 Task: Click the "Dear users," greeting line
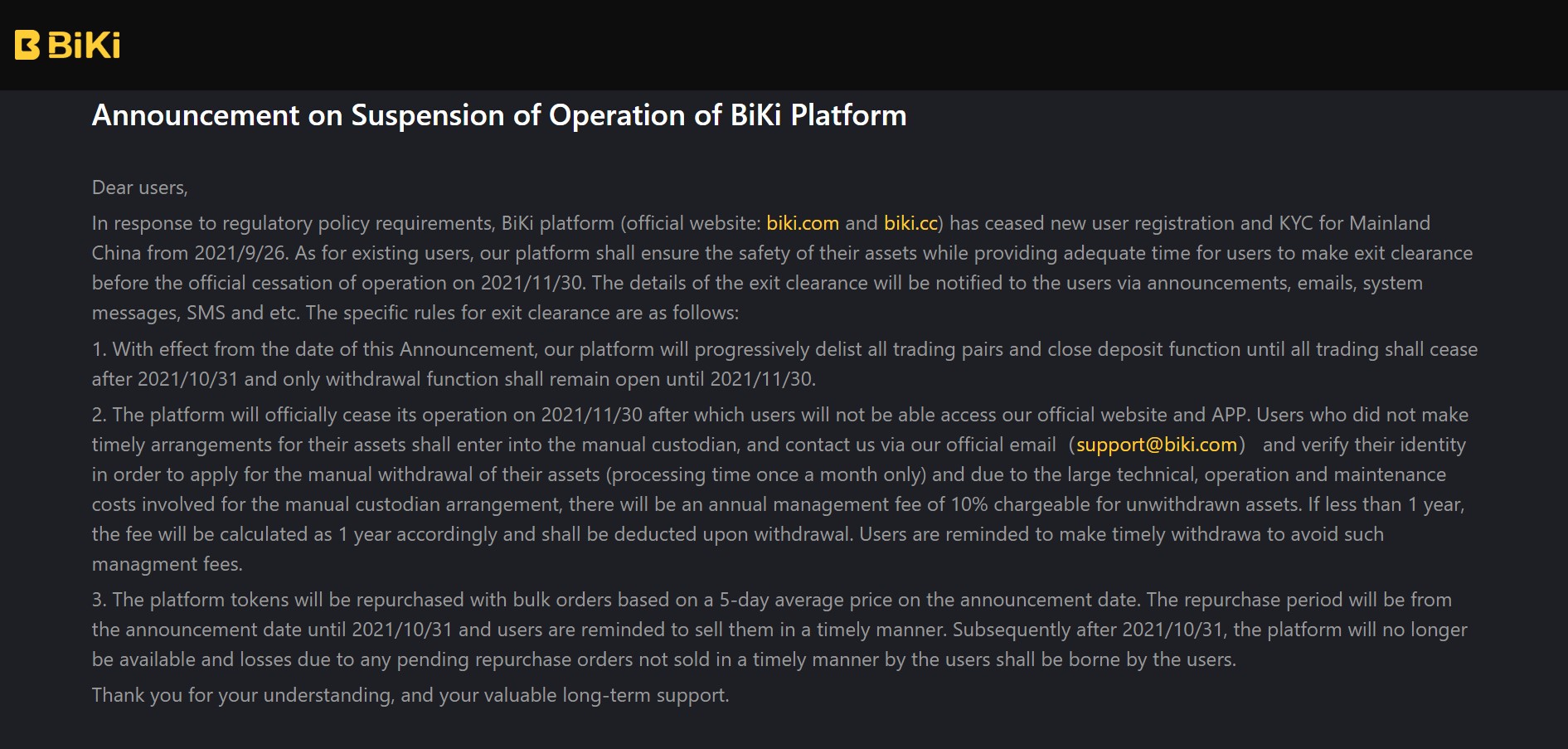[140, 187]
